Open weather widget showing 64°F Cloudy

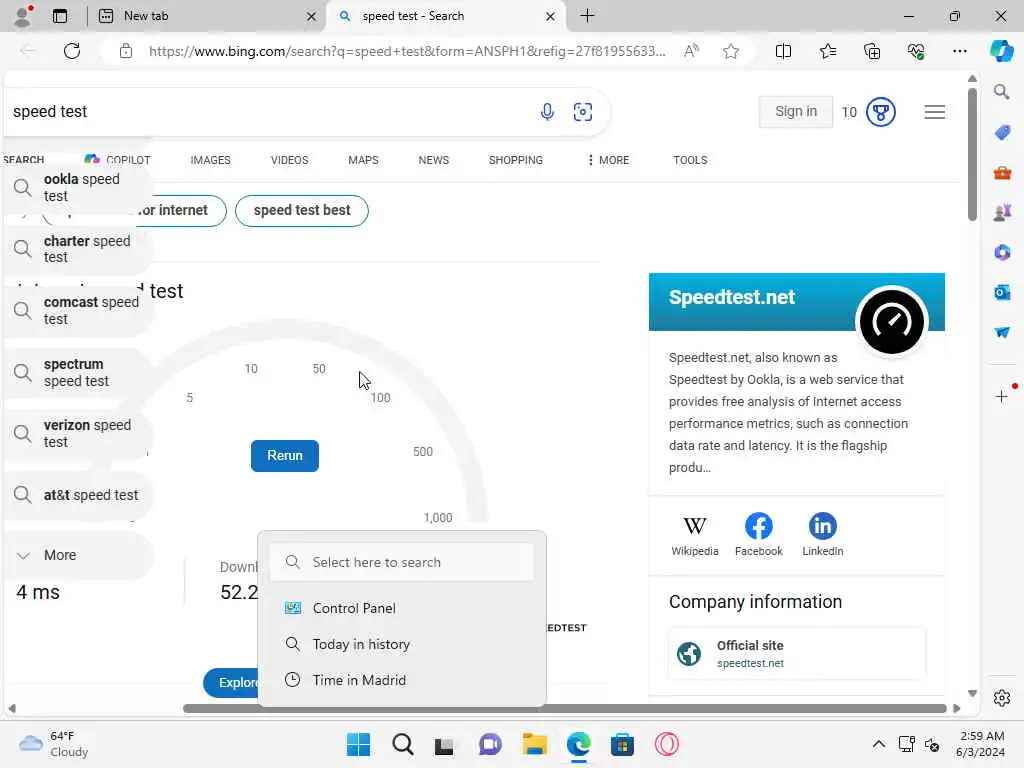pyautogui.click(x=54, y=744)
